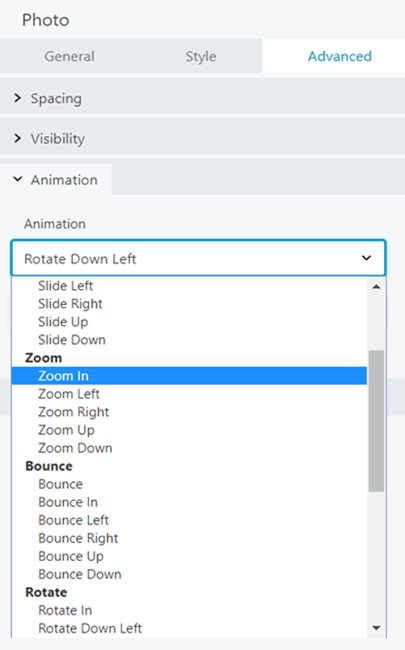405x650 pixels.
Task: Select the Zoom In animation option
Action: point(189,376)
